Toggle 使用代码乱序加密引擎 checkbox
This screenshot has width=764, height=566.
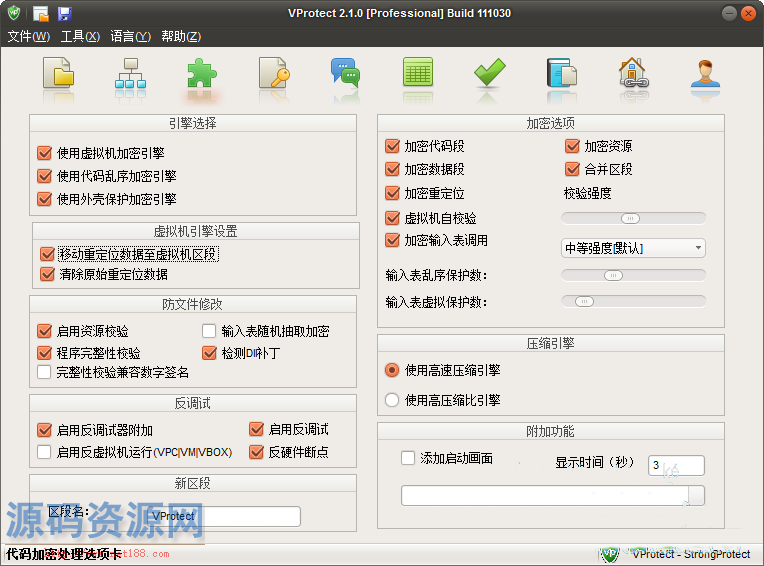click(x=44, y=176)
